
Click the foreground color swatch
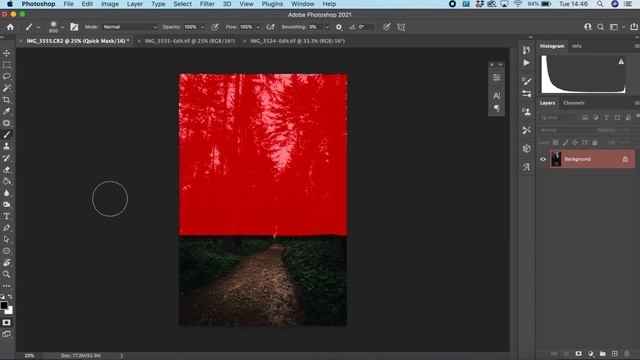[x=4, y=305]
